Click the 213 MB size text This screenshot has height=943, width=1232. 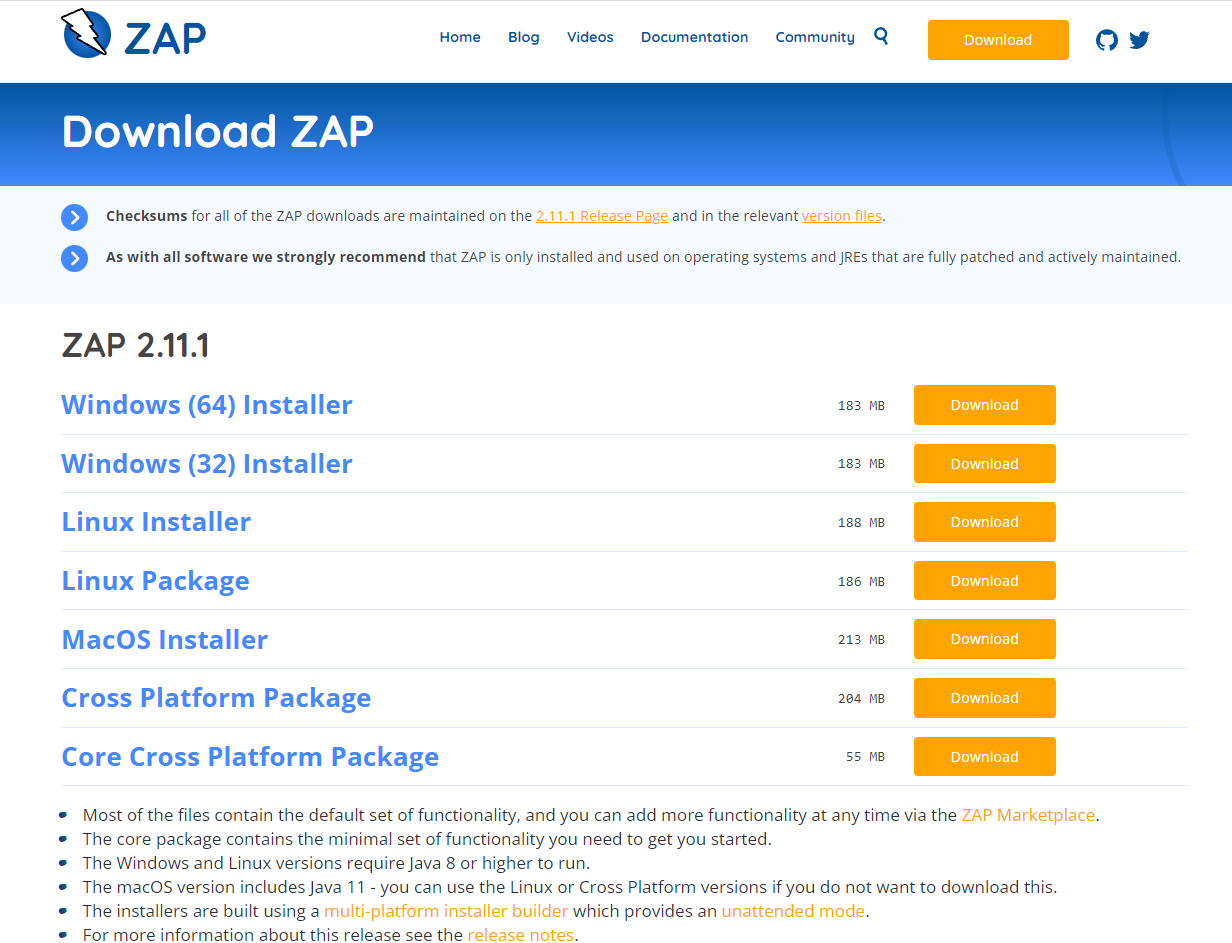coord(861,640)
